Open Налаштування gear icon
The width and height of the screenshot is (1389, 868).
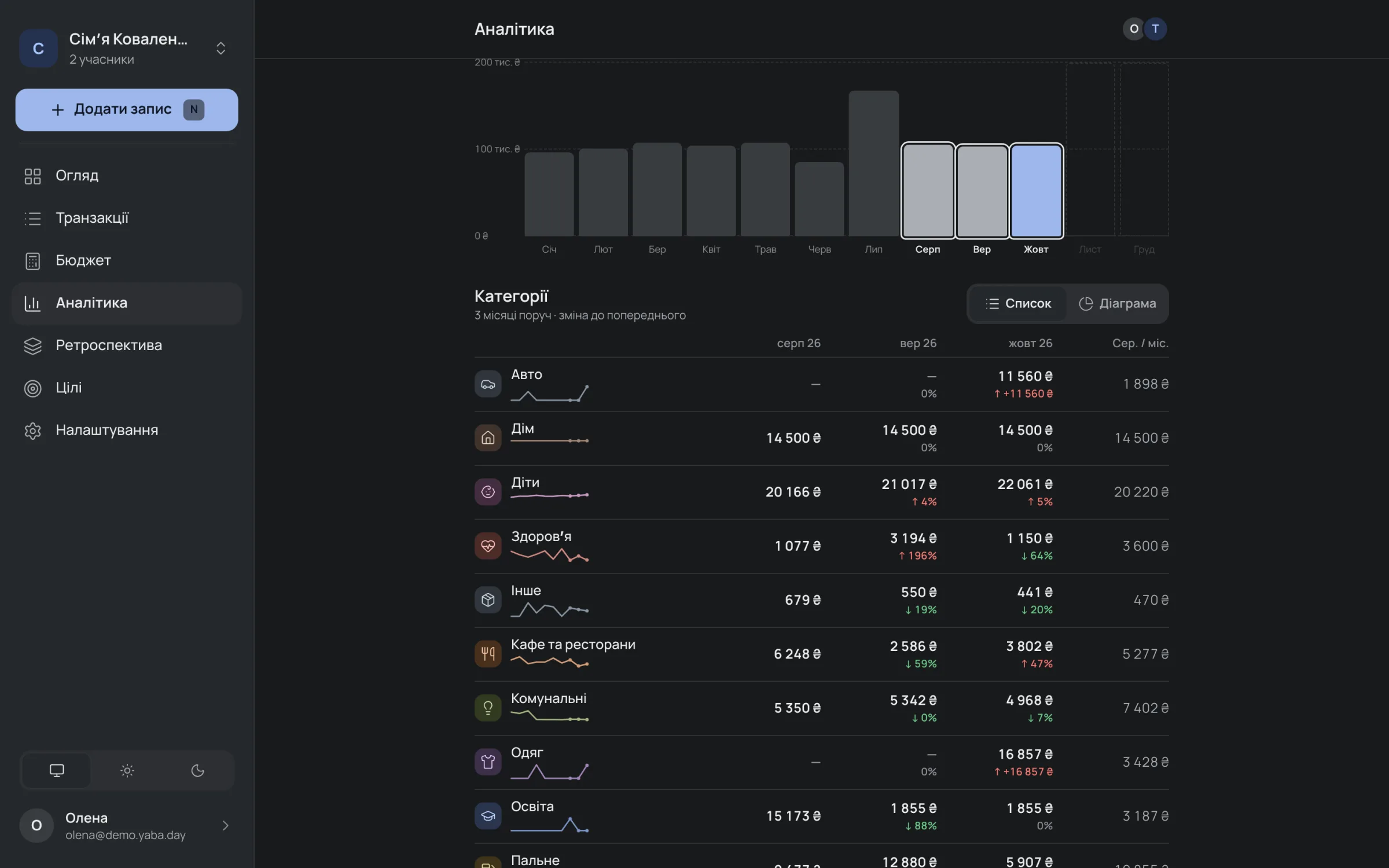(32, 431)
